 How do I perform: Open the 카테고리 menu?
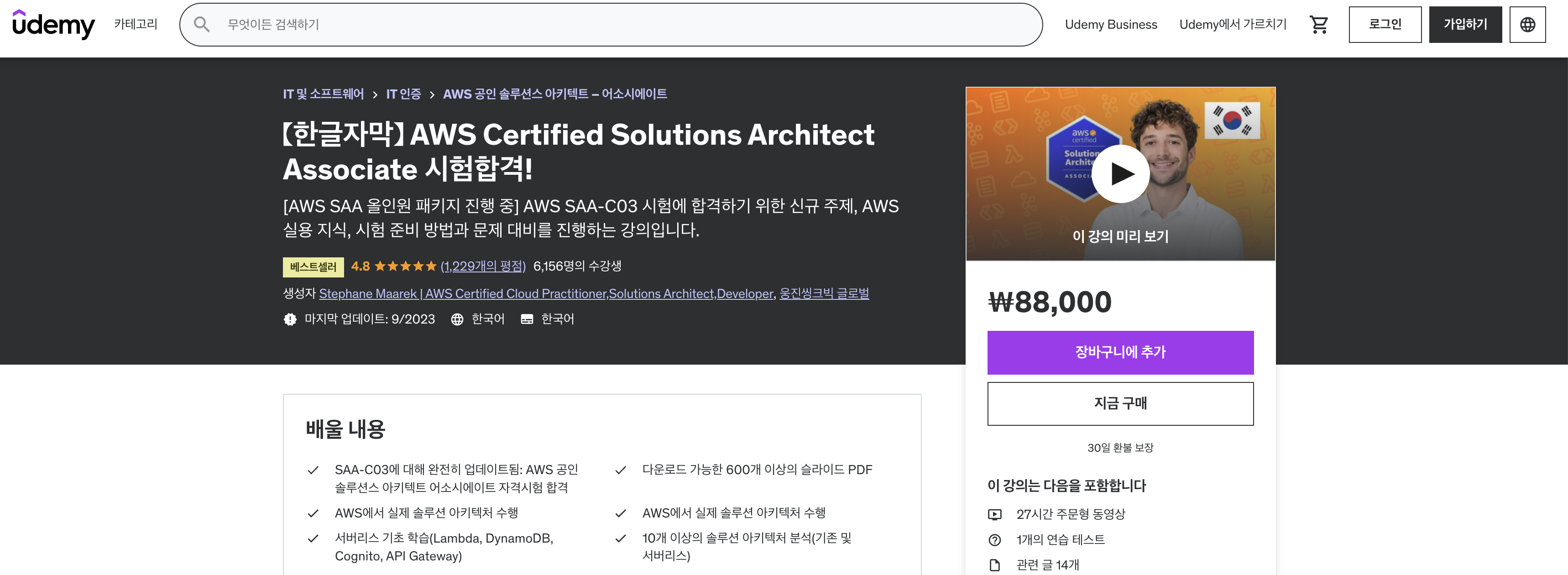pyautogui.click(x=136, y=24)
